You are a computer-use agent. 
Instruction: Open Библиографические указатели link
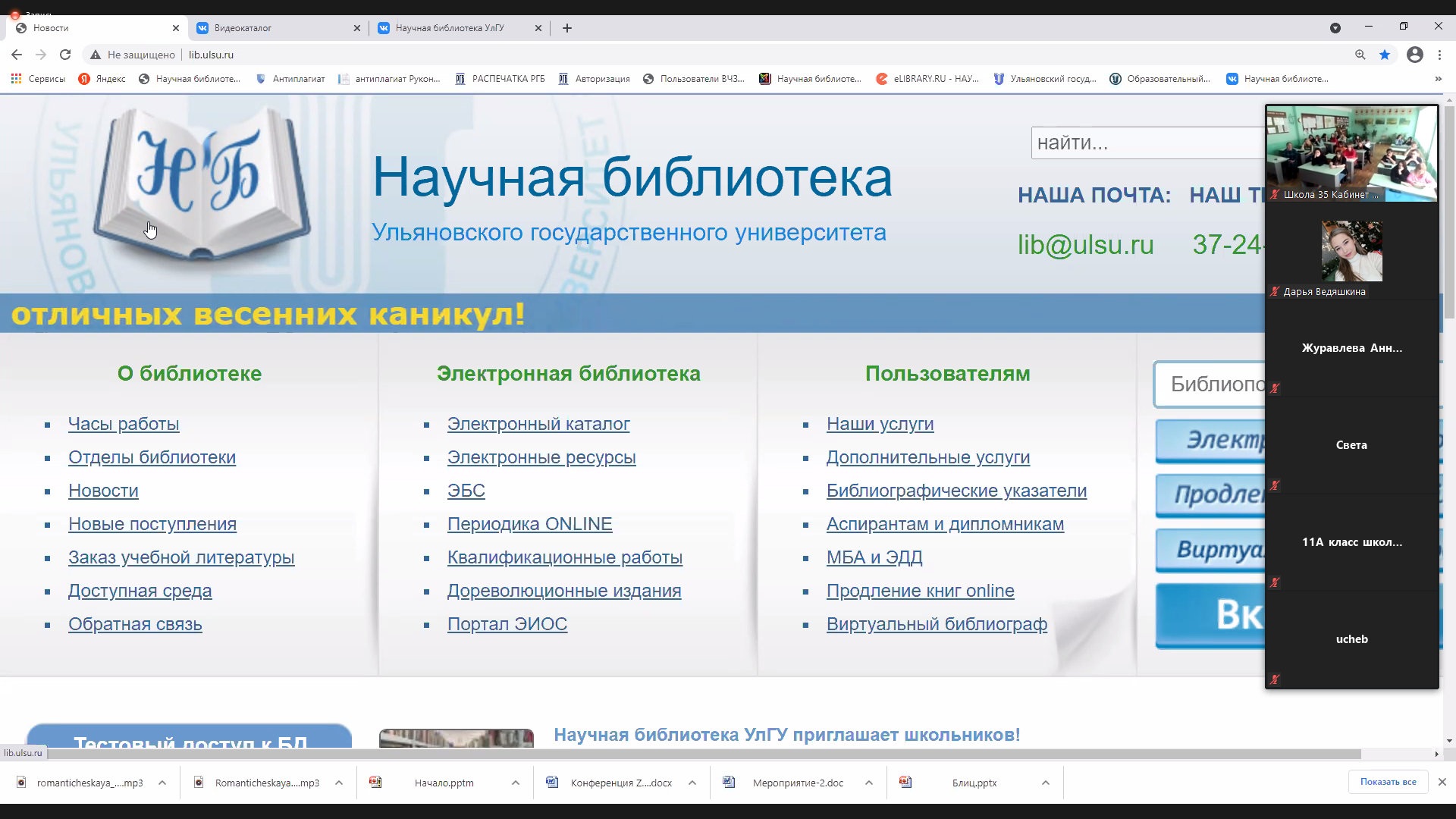click(957, 491)
